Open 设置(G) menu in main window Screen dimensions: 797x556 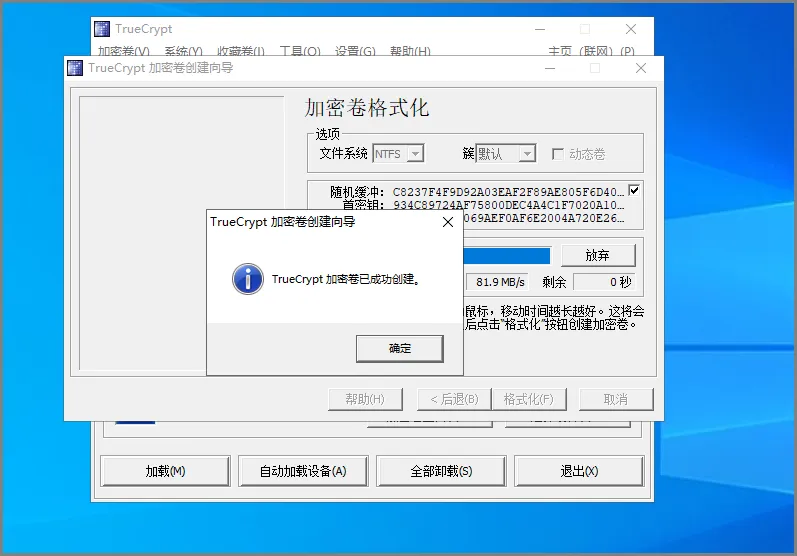[x=355, y=51]
